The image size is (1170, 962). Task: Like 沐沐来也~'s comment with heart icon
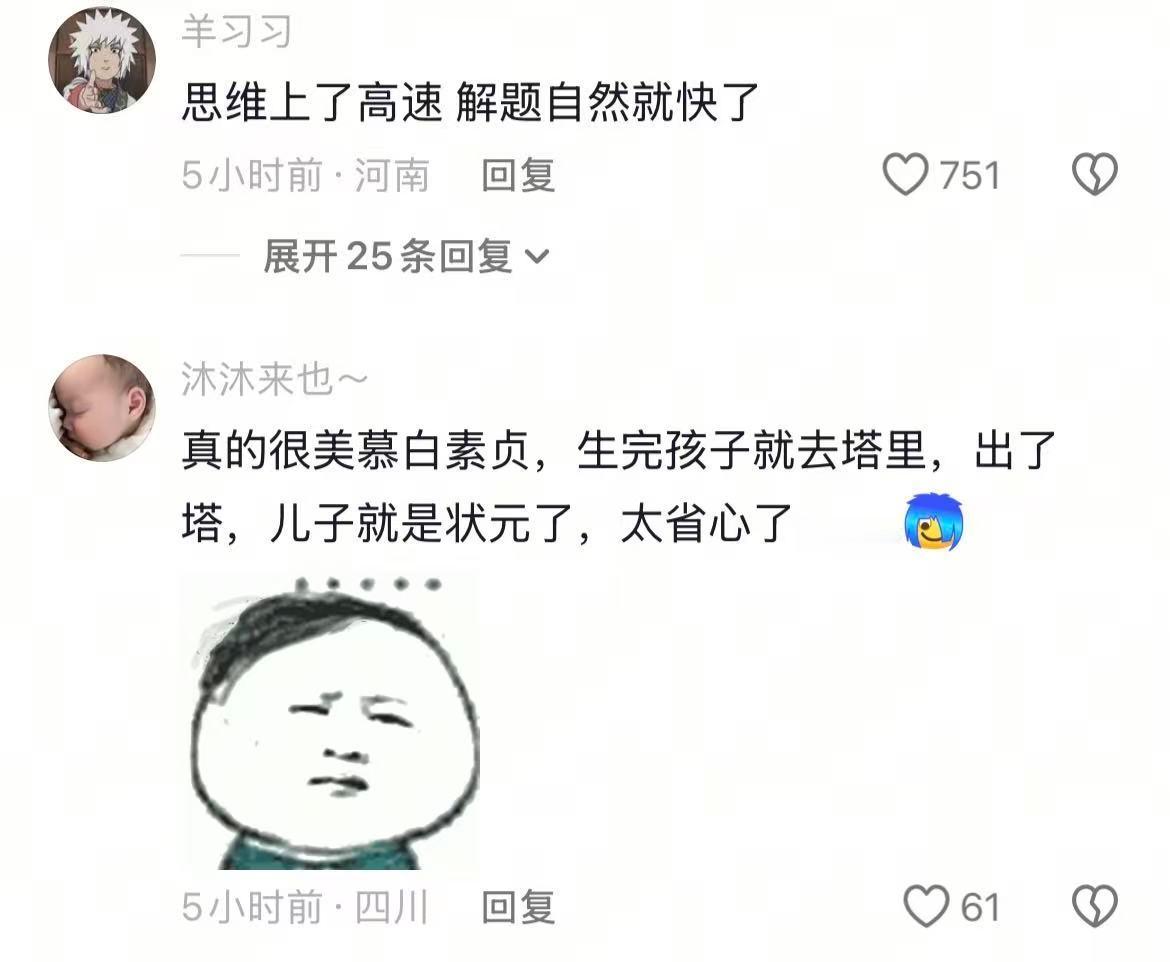coord(925,906)
